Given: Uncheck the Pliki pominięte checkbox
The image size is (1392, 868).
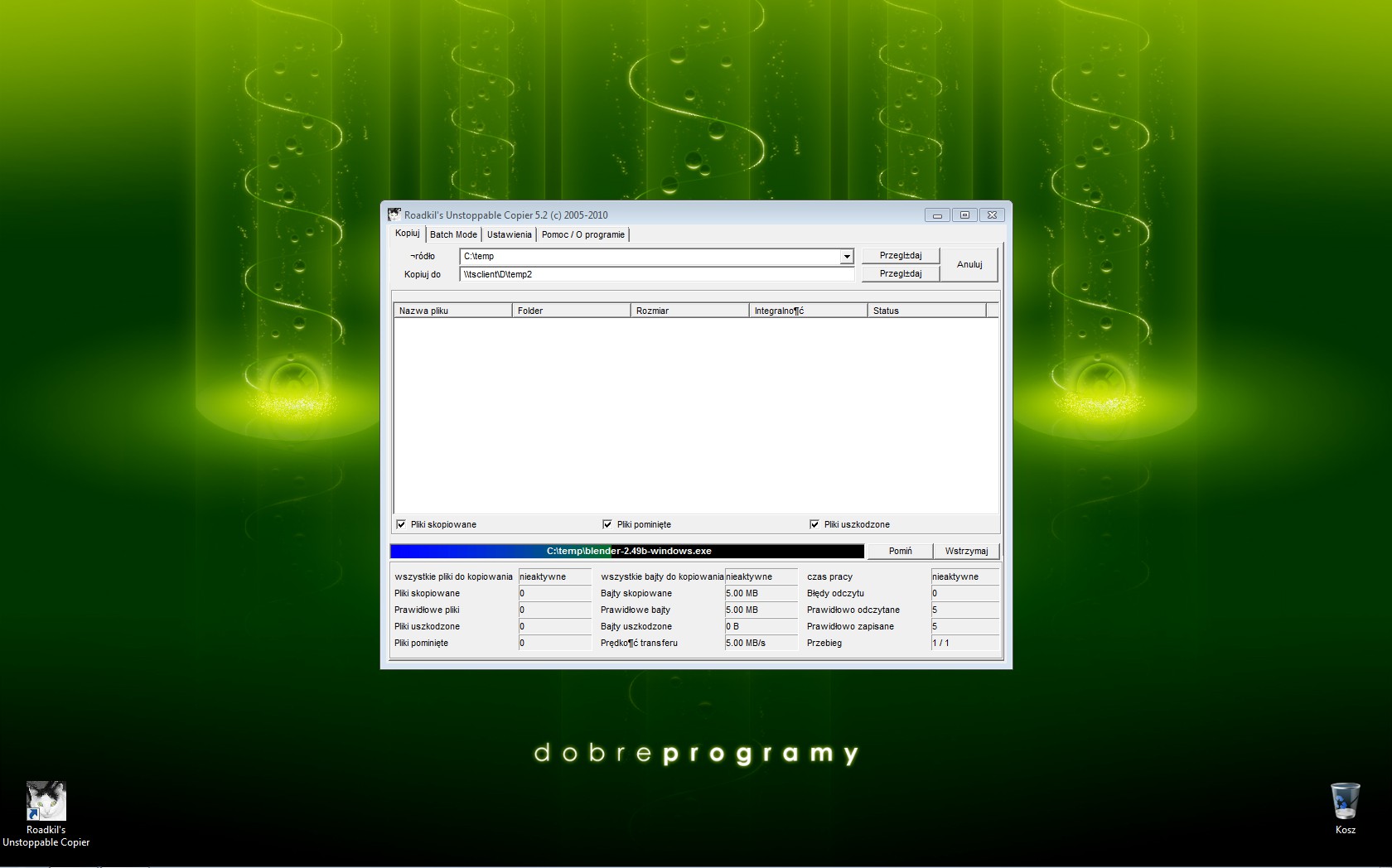Looking at the screenshot, I should point(607,524).
